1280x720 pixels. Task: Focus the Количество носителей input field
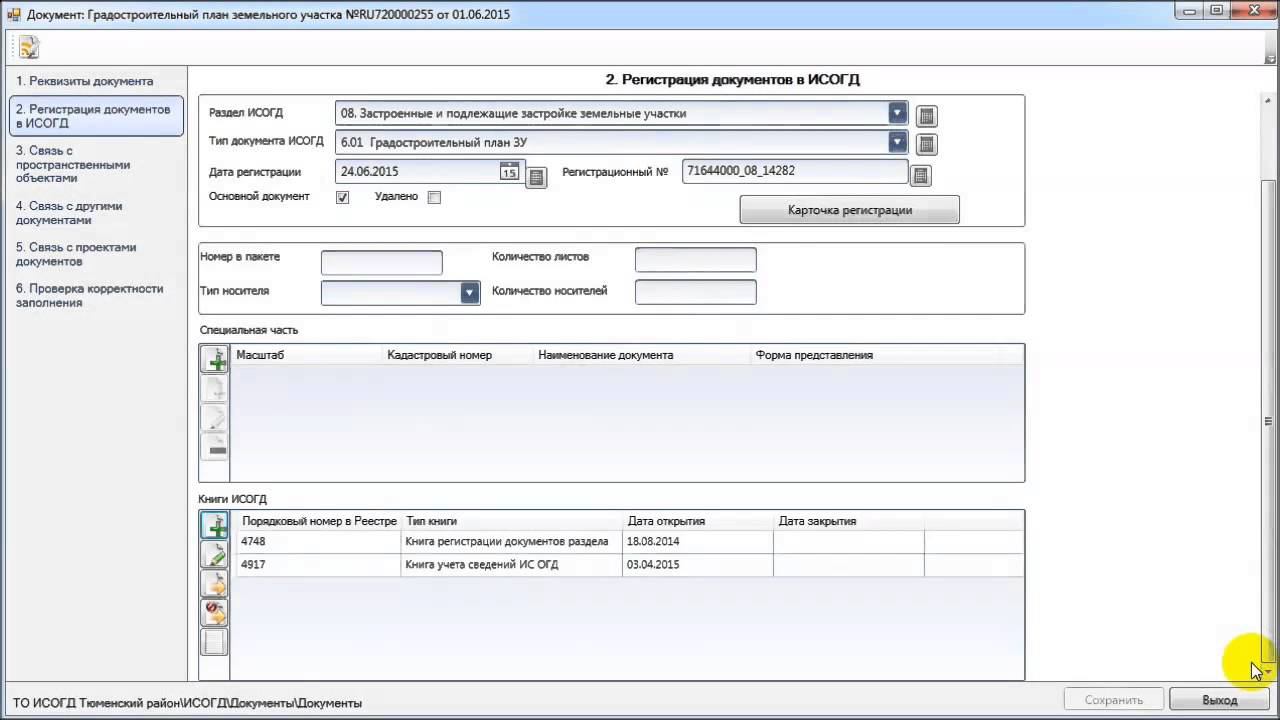[695, 292]
